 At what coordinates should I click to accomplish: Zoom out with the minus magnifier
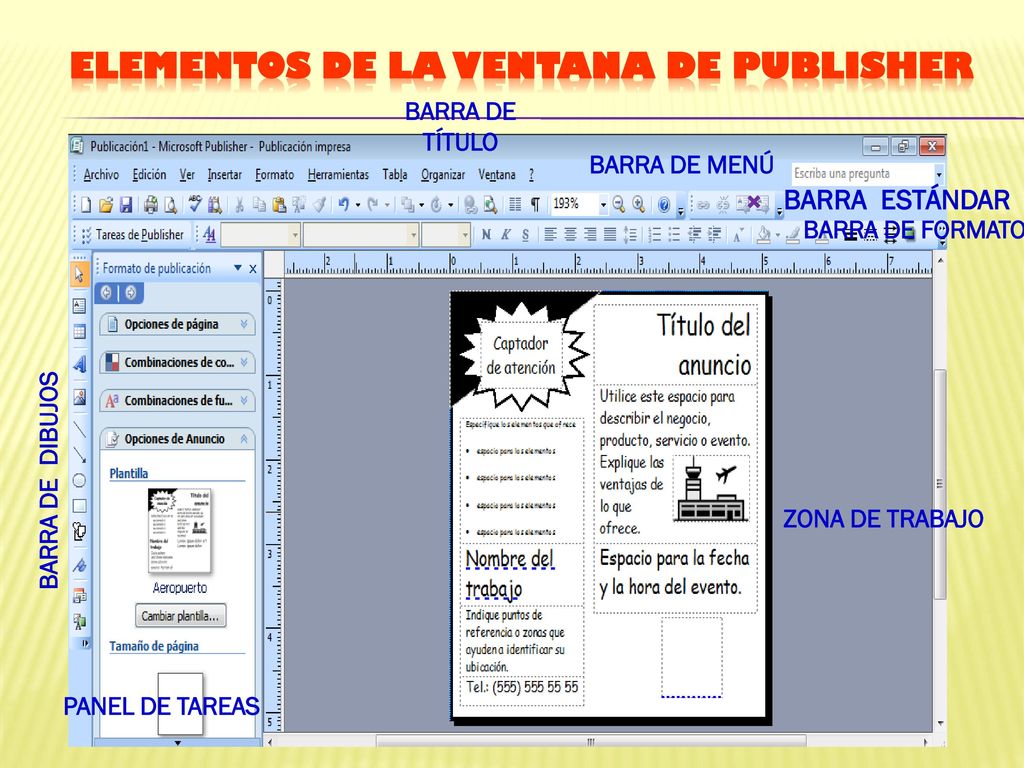618,204
